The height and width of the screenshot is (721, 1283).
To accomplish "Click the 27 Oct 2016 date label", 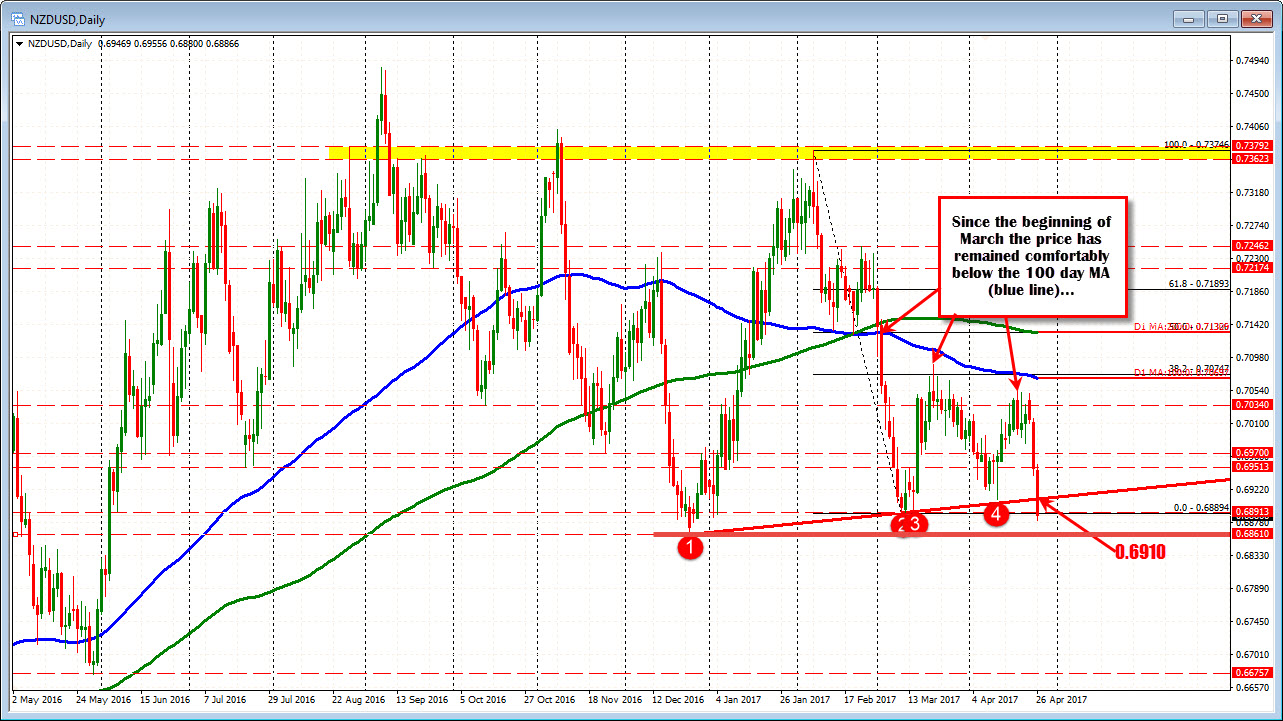I will (551, 701).
